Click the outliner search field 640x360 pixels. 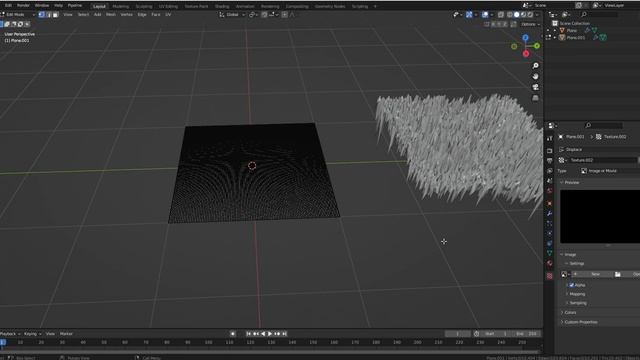[598, 15]
